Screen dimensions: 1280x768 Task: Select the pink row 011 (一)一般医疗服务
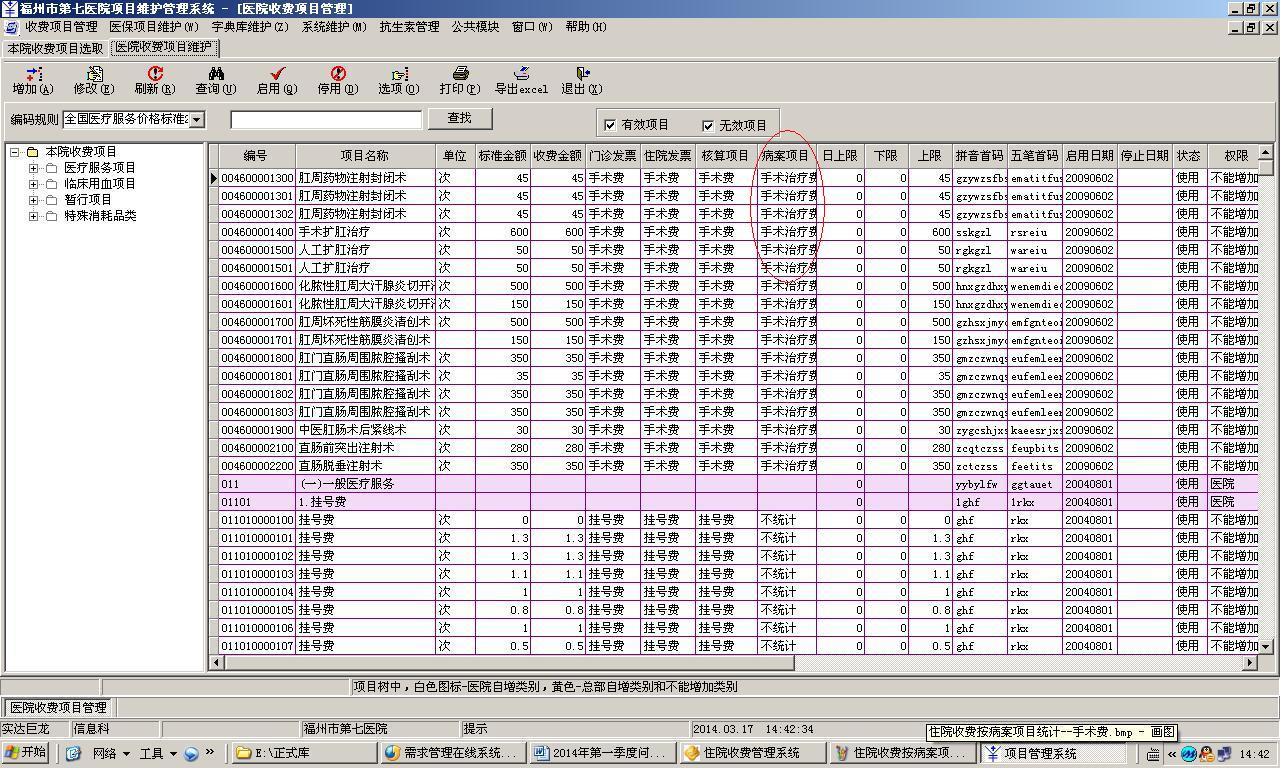pos(738,484)
